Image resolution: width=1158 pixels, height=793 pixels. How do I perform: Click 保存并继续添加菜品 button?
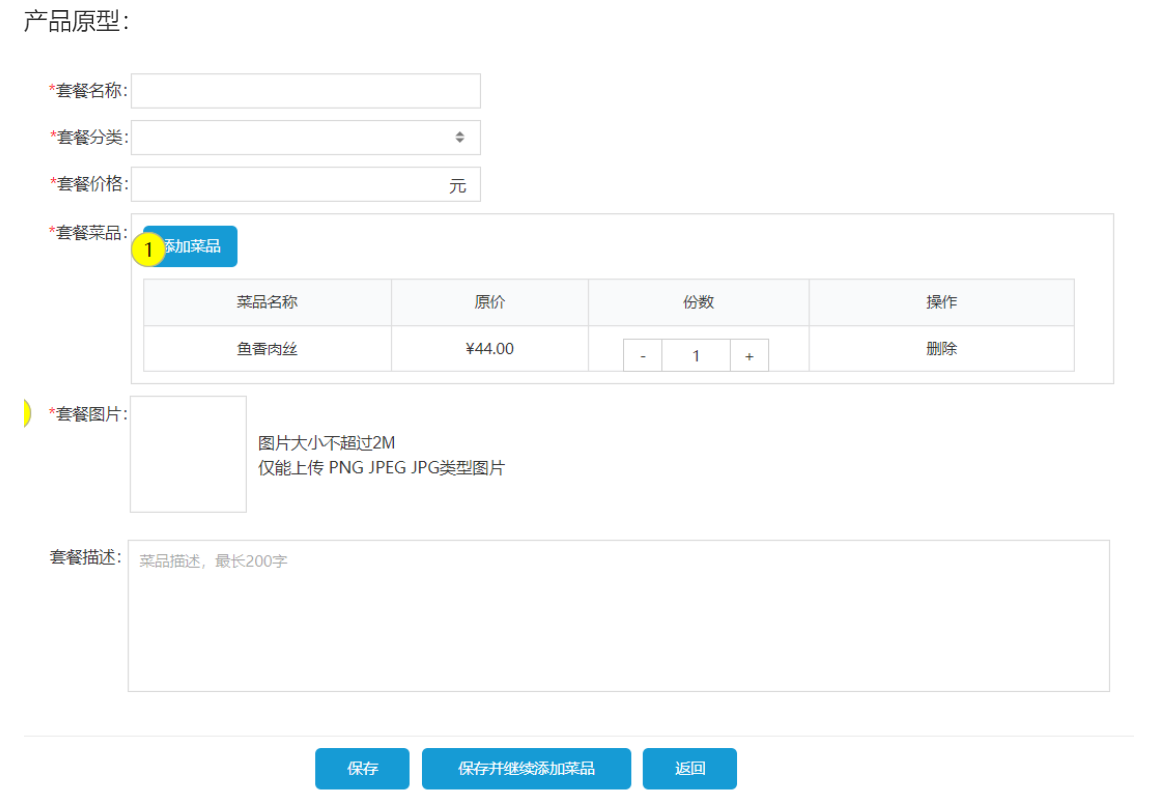click(527, 769)
